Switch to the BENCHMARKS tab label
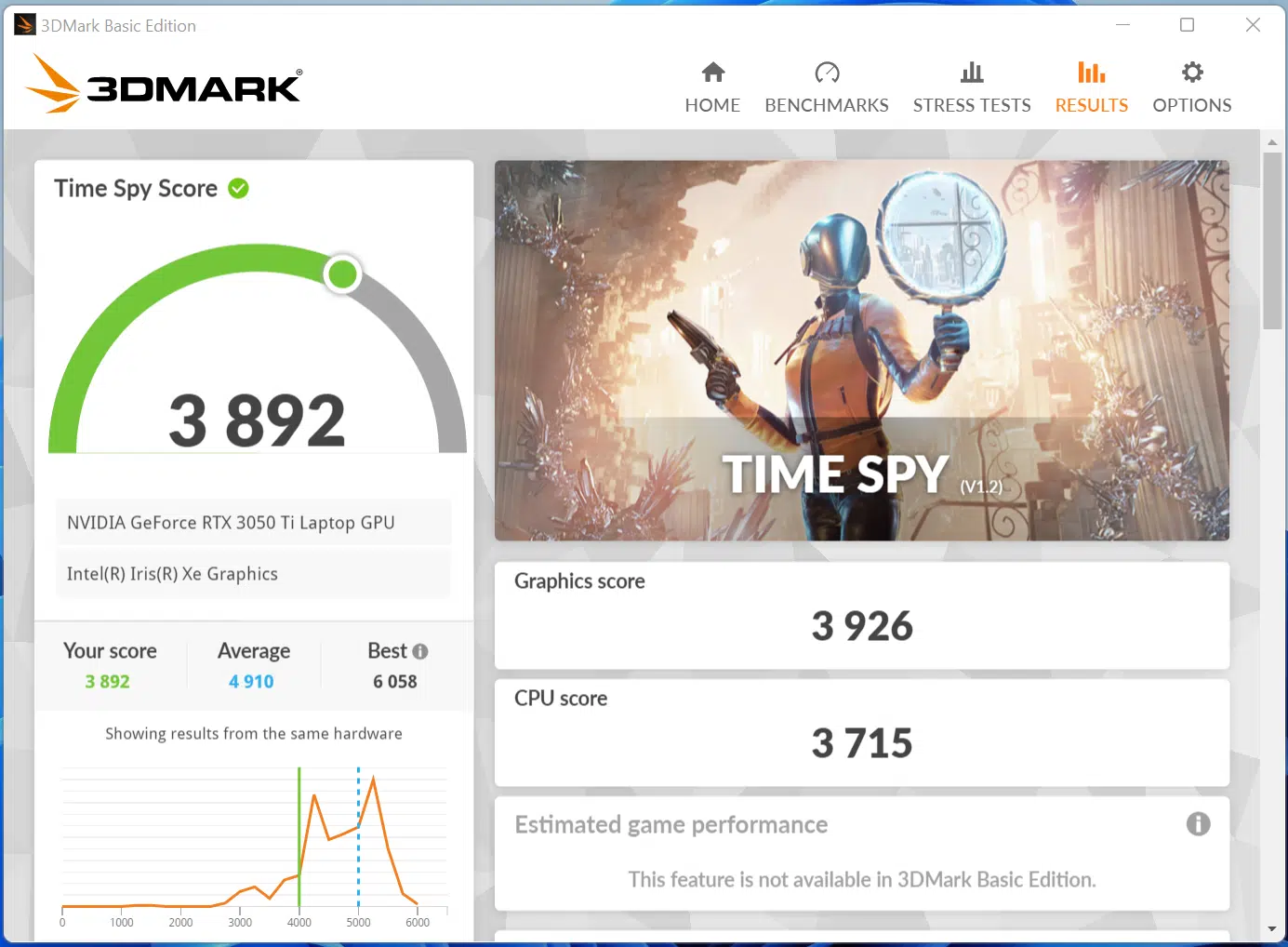 (x=827, y=105)
